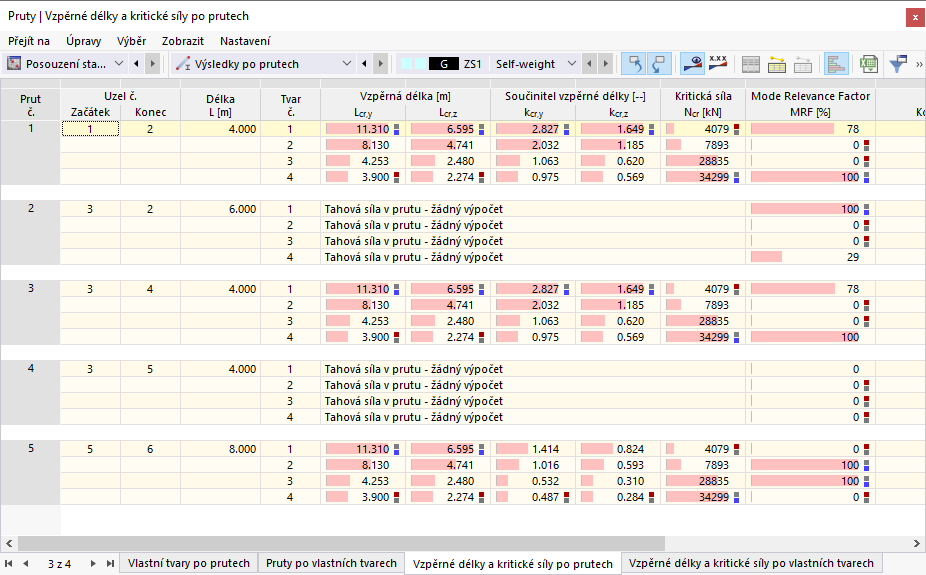
Task: Go to previous result table beside Výsledky po prutech
Action: 364,64
